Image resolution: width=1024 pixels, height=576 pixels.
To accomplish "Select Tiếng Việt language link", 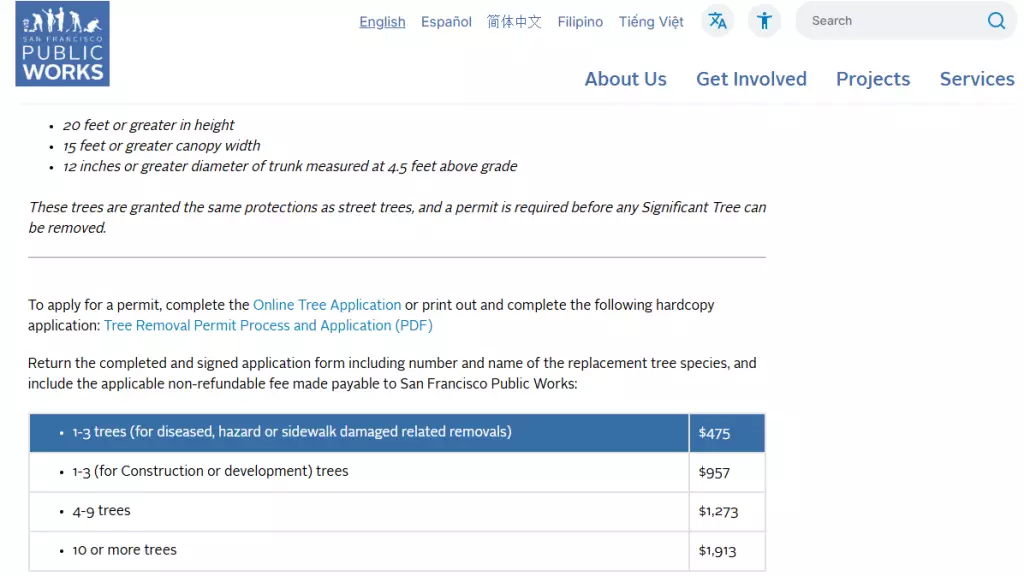I will tap(651, 22).
